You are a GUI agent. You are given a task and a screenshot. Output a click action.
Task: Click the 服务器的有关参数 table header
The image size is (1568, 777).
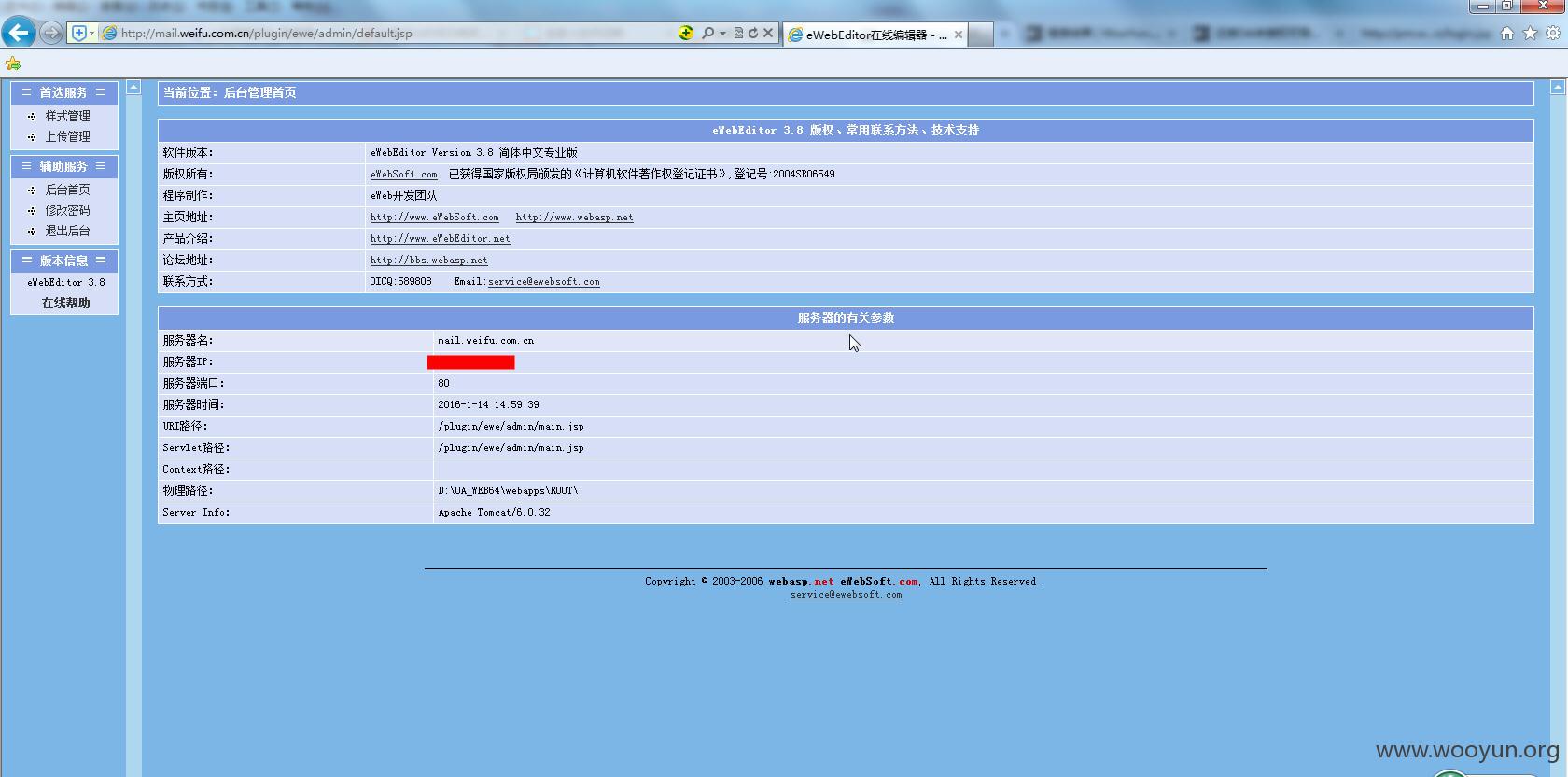click(x=846, y=318)
